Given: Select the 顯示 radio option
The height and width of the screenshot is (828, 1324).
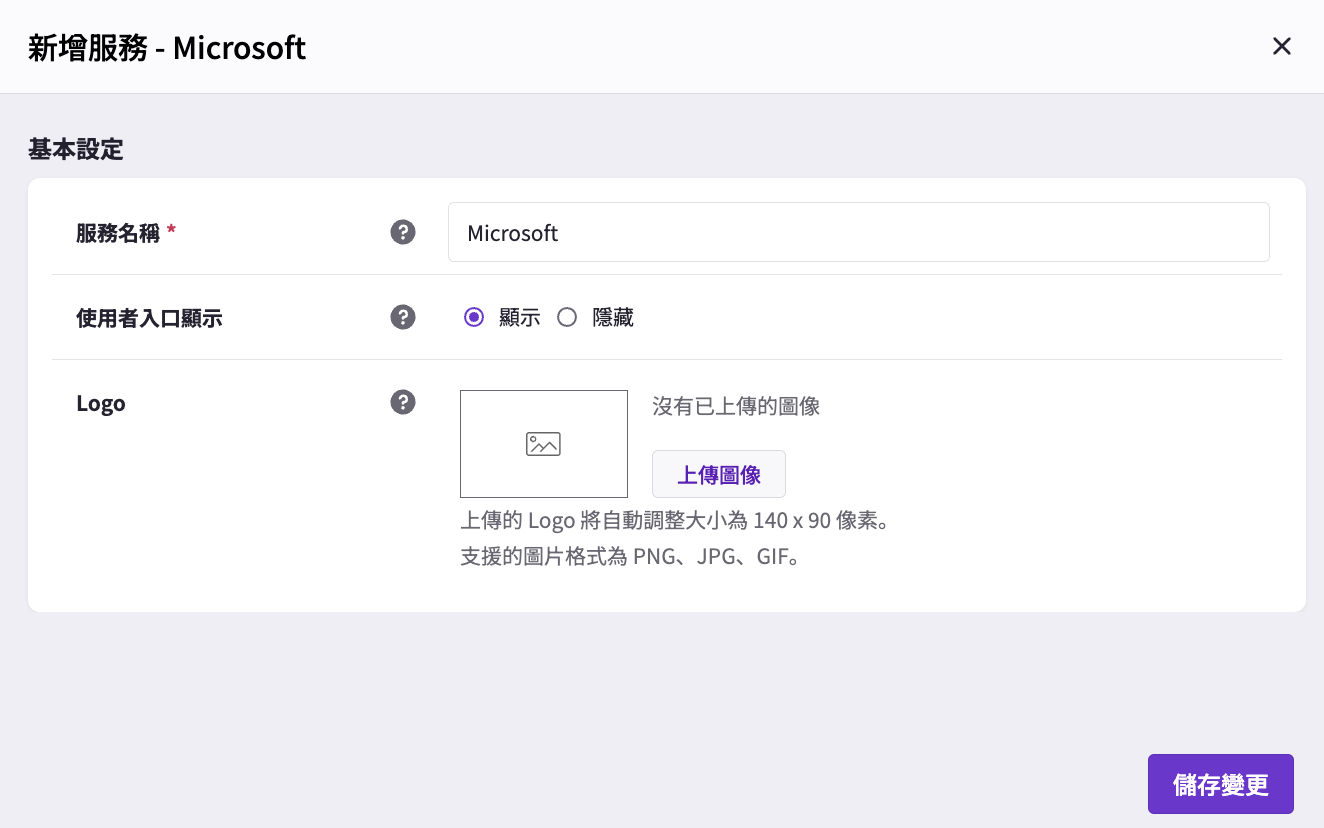Looking at the screenshot, I should (x=474, y=318).
